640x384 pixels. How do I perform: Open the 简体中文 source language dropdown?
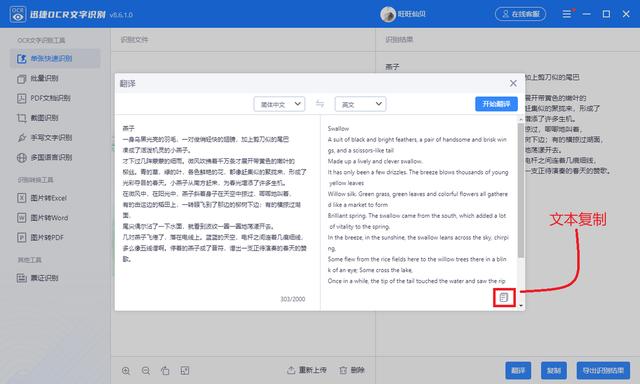(x=279, y=104)
